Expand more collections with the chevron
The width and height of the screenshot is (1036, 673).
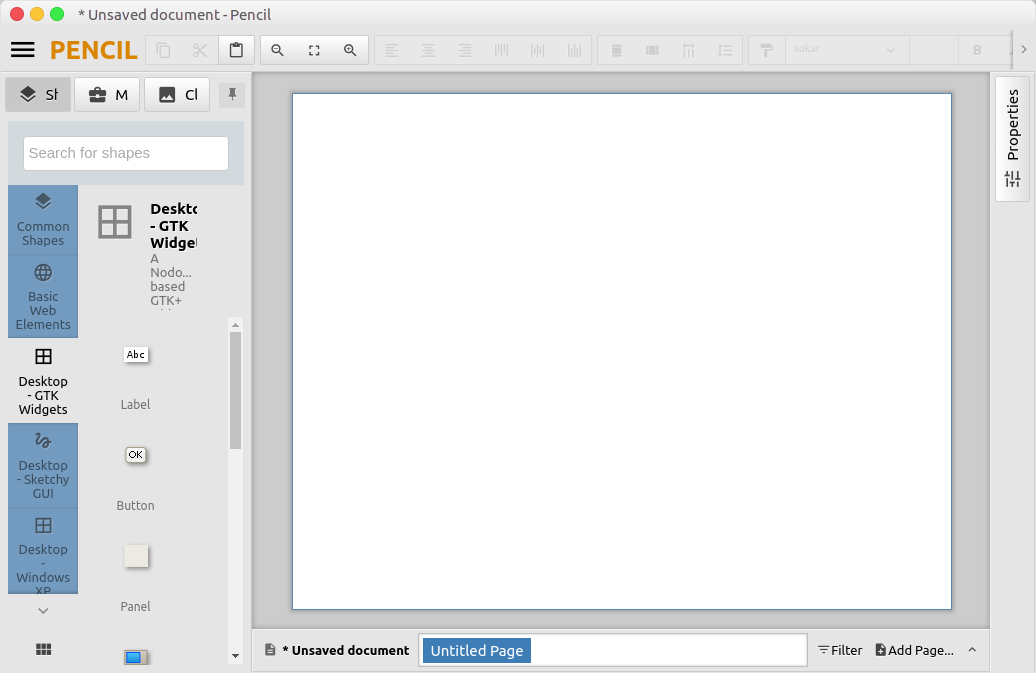click(43, 610)
